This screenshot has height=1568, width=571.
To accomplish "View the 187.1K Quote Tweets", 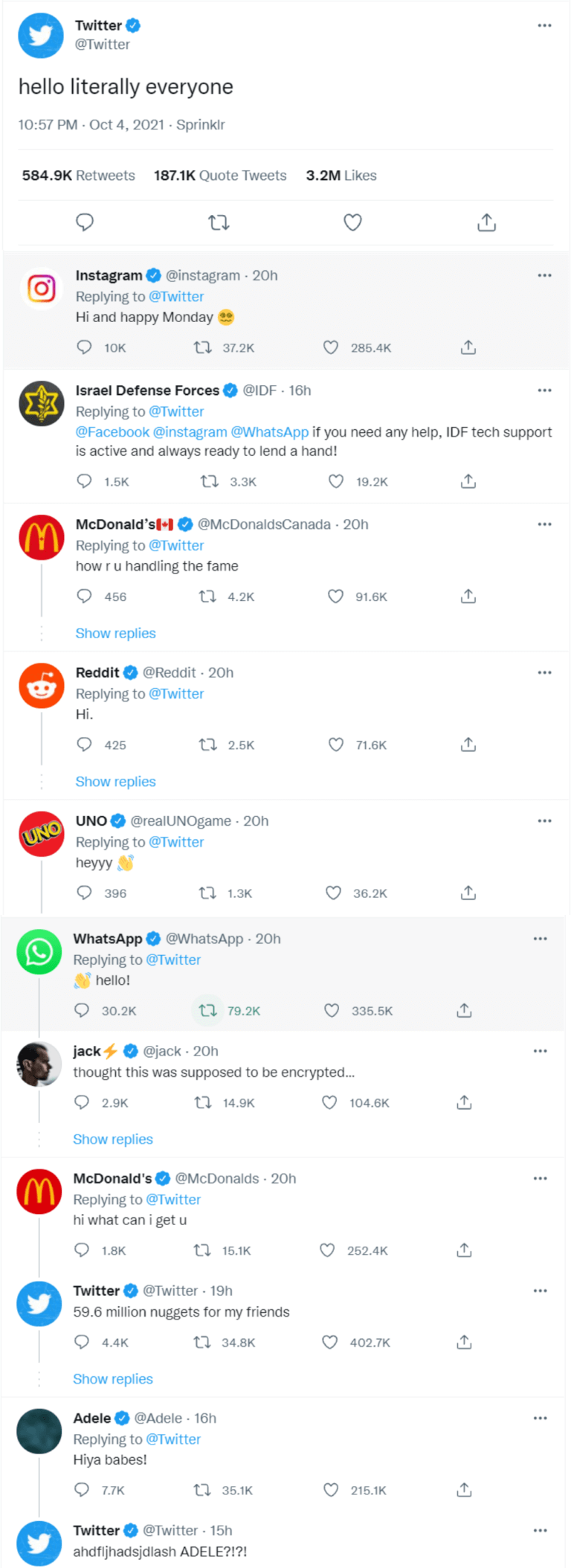I will [220, 176].
